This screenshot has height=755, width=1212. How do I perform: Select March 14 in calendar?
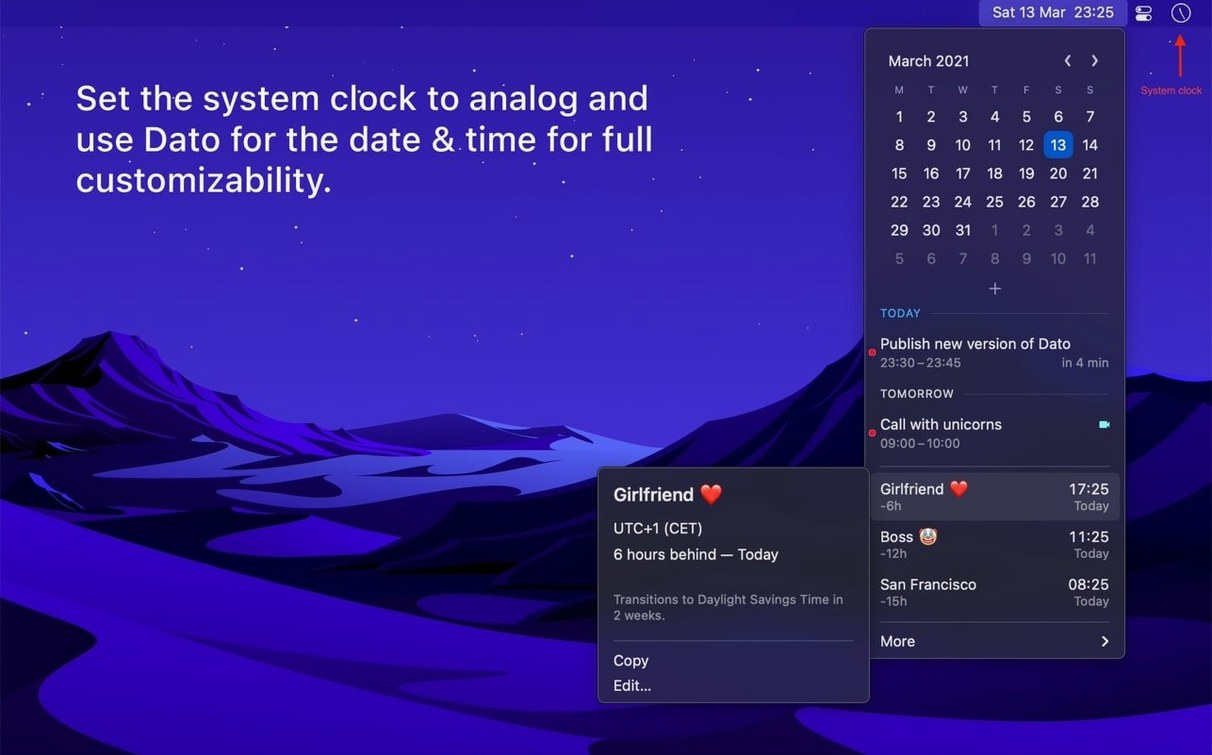tap(1090, 145)
